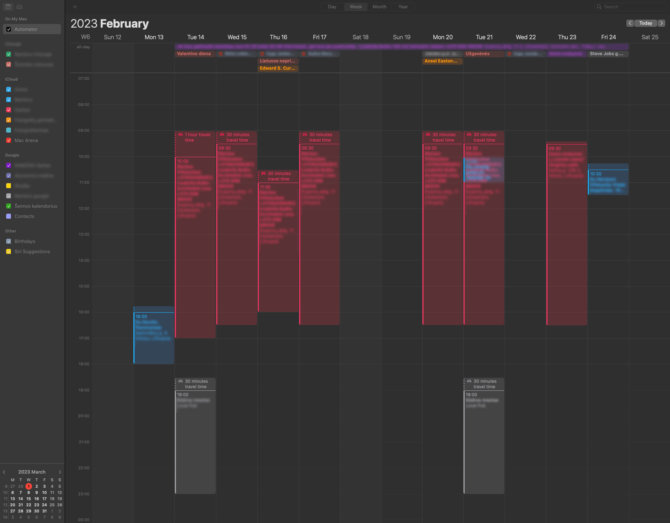This screenshot has width=670, height=523.
Task: Uncheck the Mac Arena calendar
Action: tap(9, 140)
